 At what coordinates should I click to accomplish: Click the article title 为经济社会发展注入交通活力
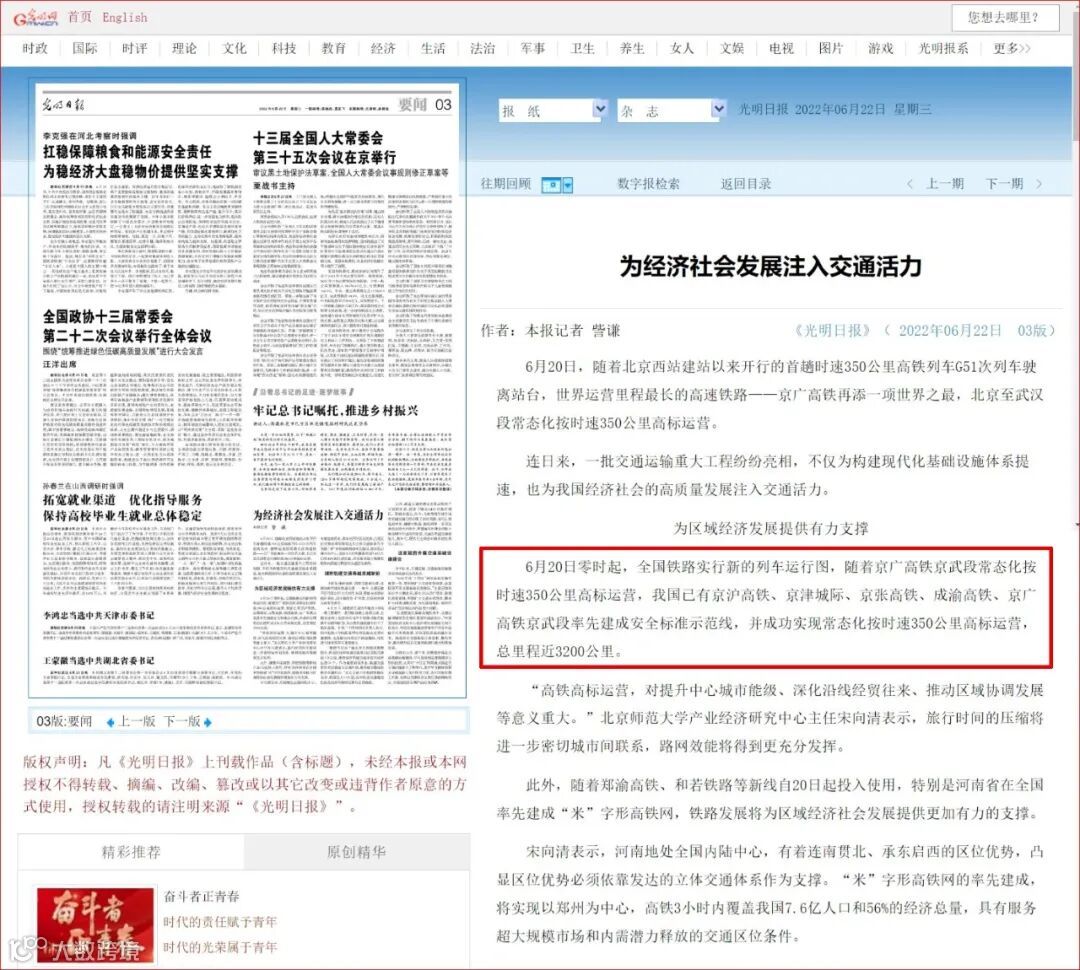click(770, 266)
